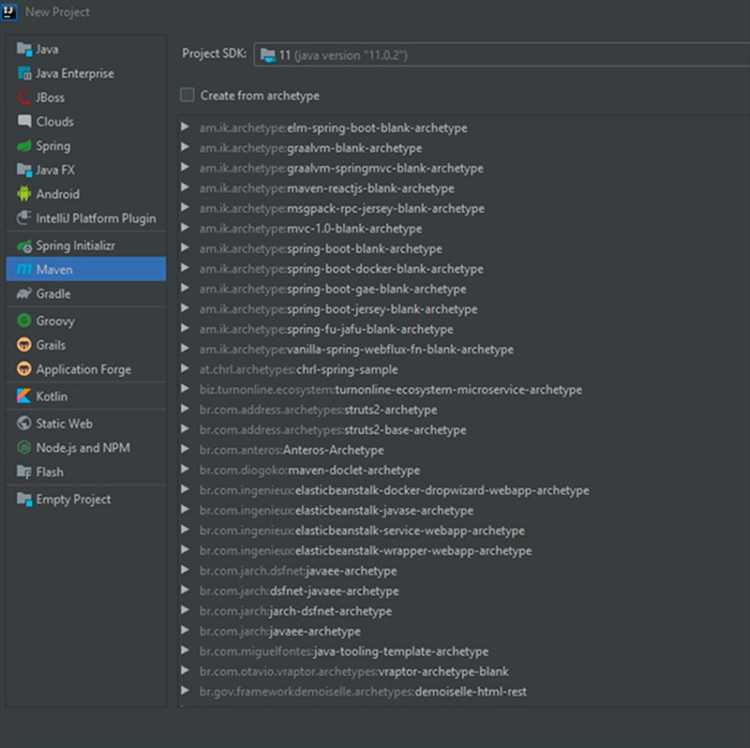Viewport: 750px width, 748px height.
Task: Expand mvc-1.0-blank-archetype node
Action: tap(185, 228)
